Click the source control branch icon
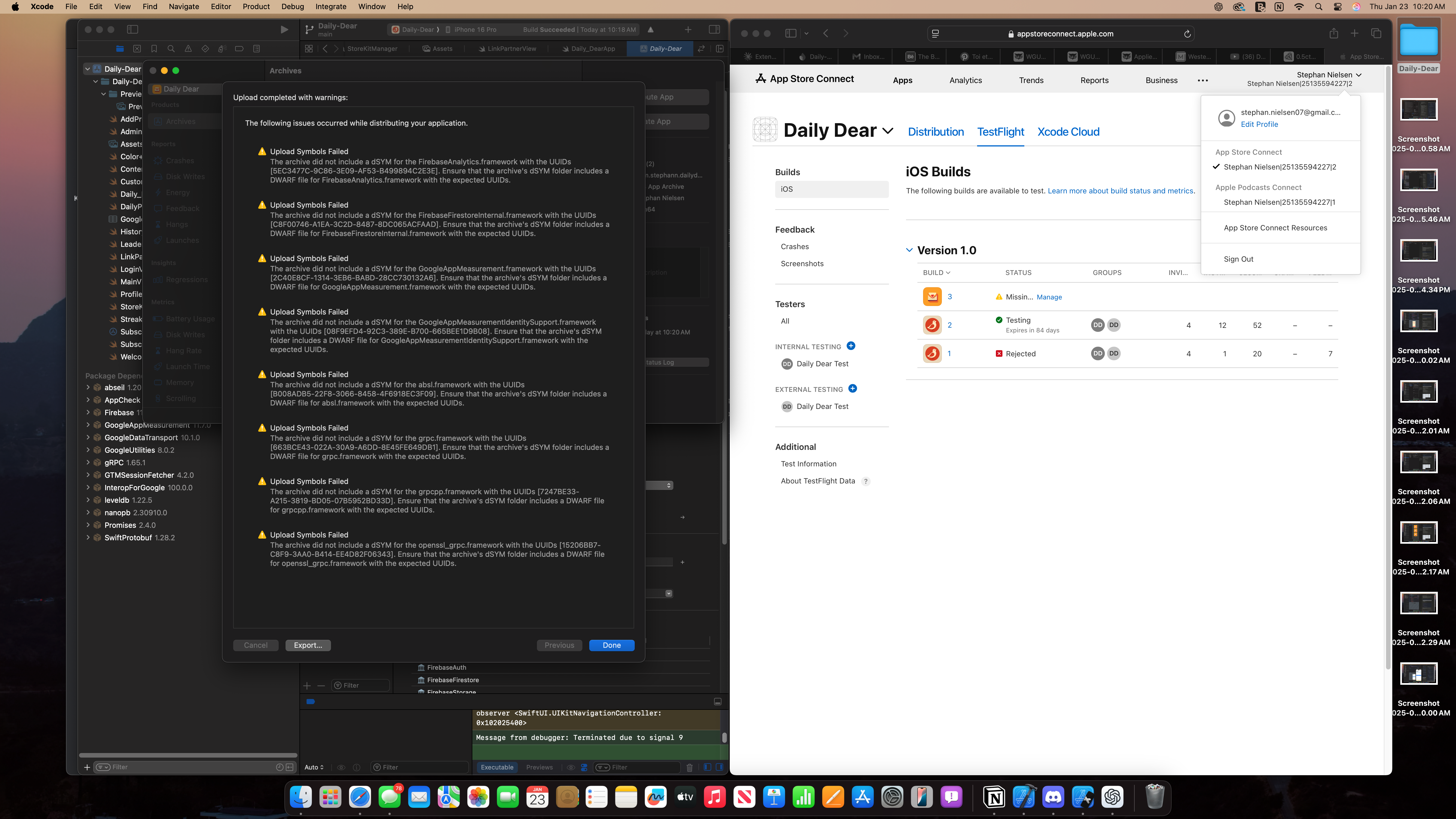This screenshot has width=1456, height=819. point(309,29)
